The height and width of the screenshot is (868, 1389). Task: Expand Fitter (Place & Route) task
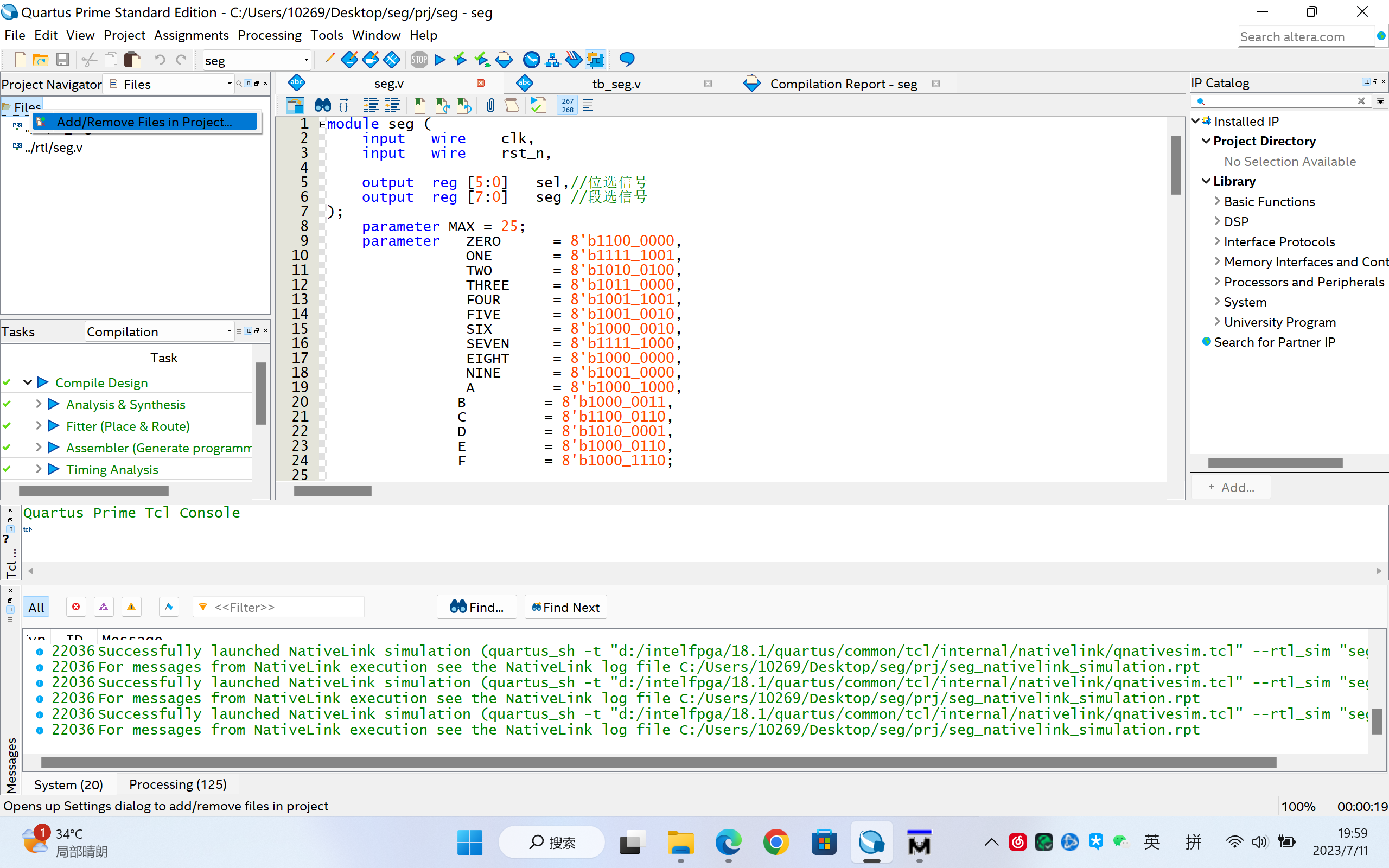pyautogui.click(x=39, y=426)
